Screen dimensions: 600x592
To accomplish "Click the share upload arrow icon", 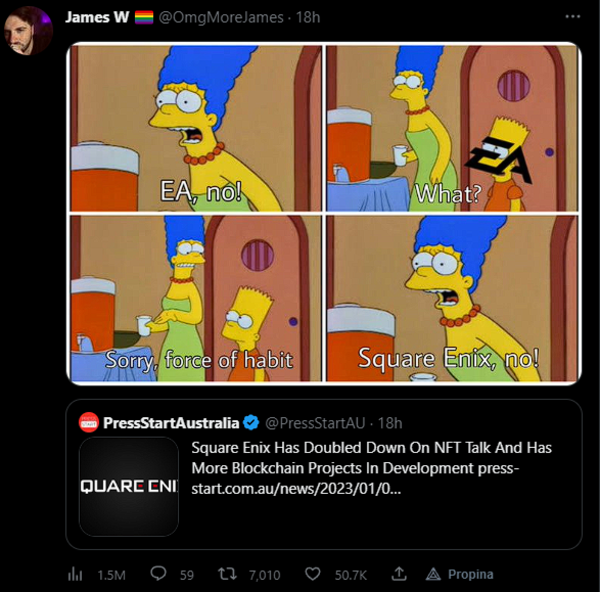I will [399, 574].
